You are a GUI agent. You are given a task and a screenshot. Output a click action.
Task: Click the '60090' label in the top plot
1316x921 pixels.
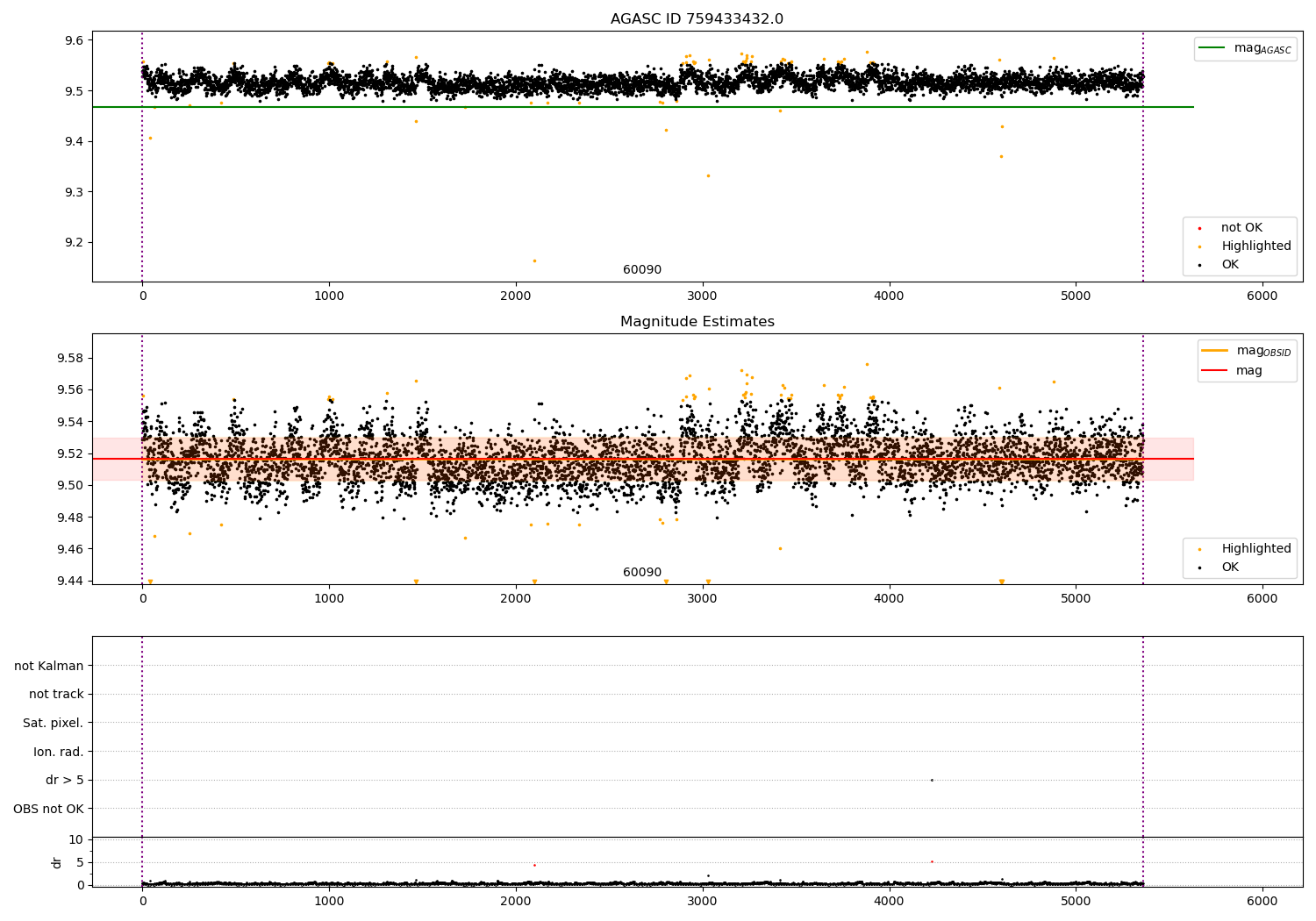642,270
